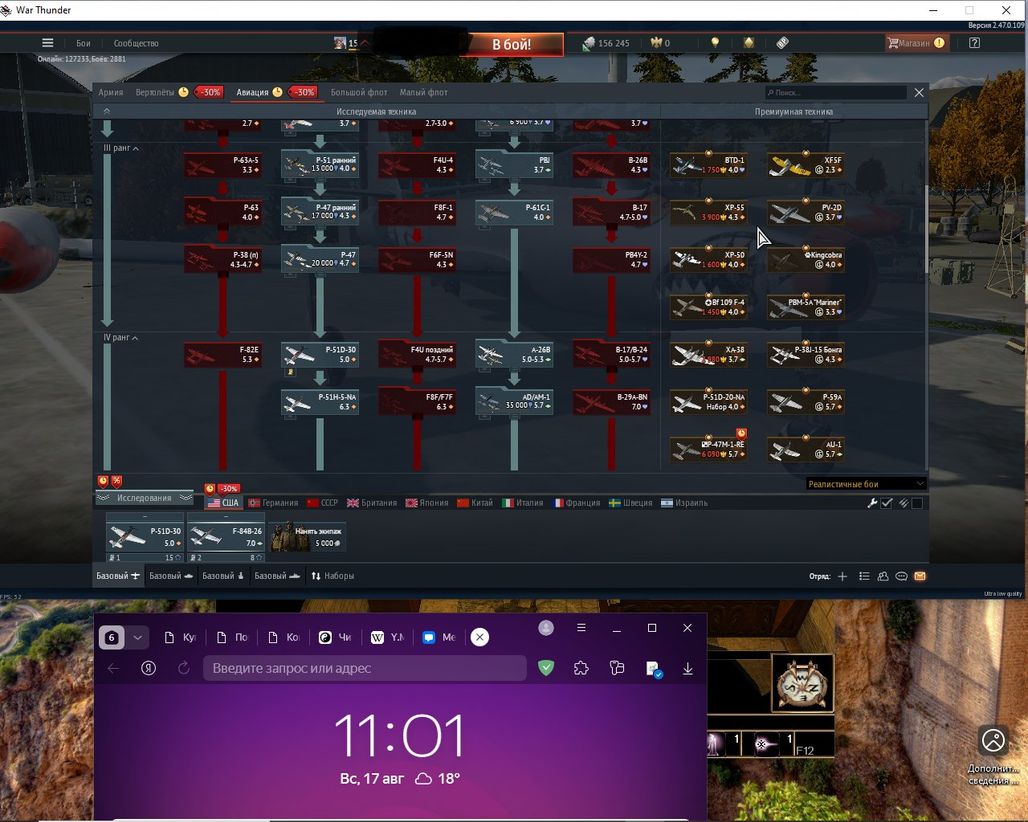The image size is (1028, 822).
Task: Select the P-51 ранний aircraft card
Action: 320,164
